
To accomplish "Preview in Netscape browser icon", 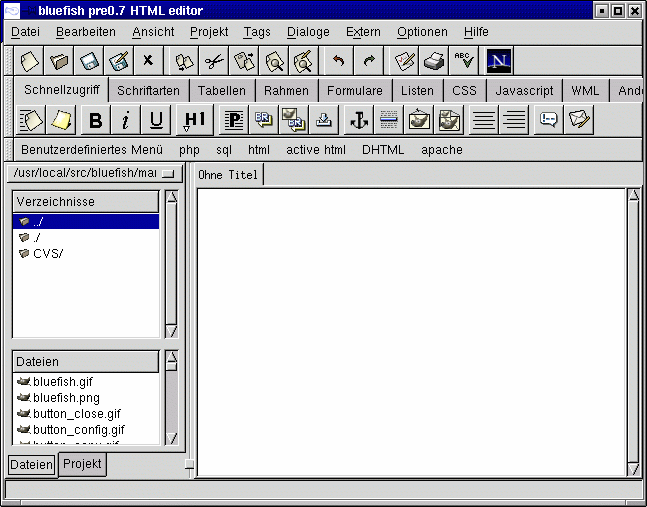I will (x=499, y=62).
